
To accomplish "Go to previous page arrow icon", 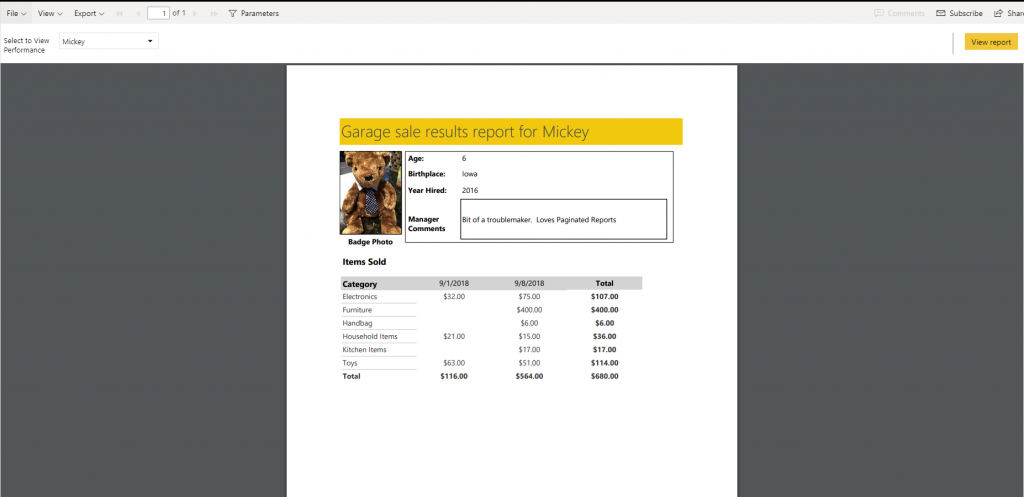I will 138,13.
